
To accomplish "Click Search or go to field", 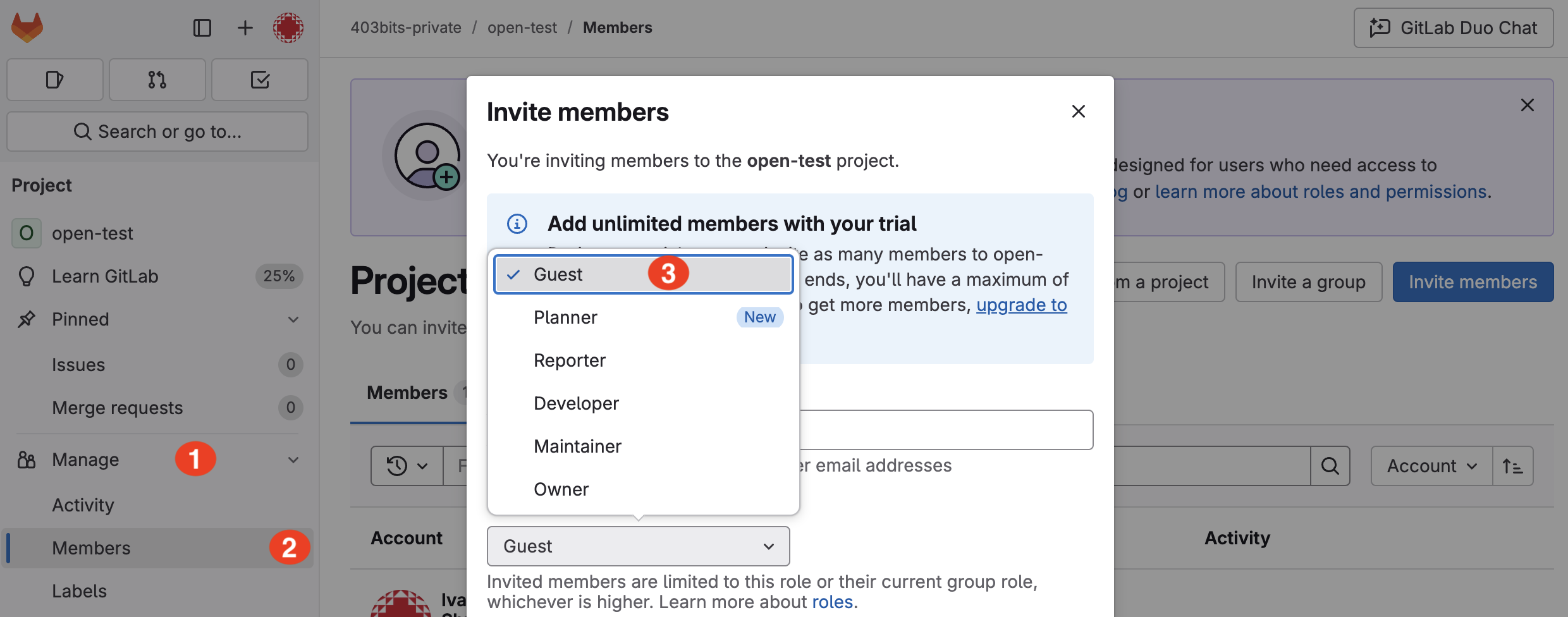I will pyautogui.click(x=157, y=131).
